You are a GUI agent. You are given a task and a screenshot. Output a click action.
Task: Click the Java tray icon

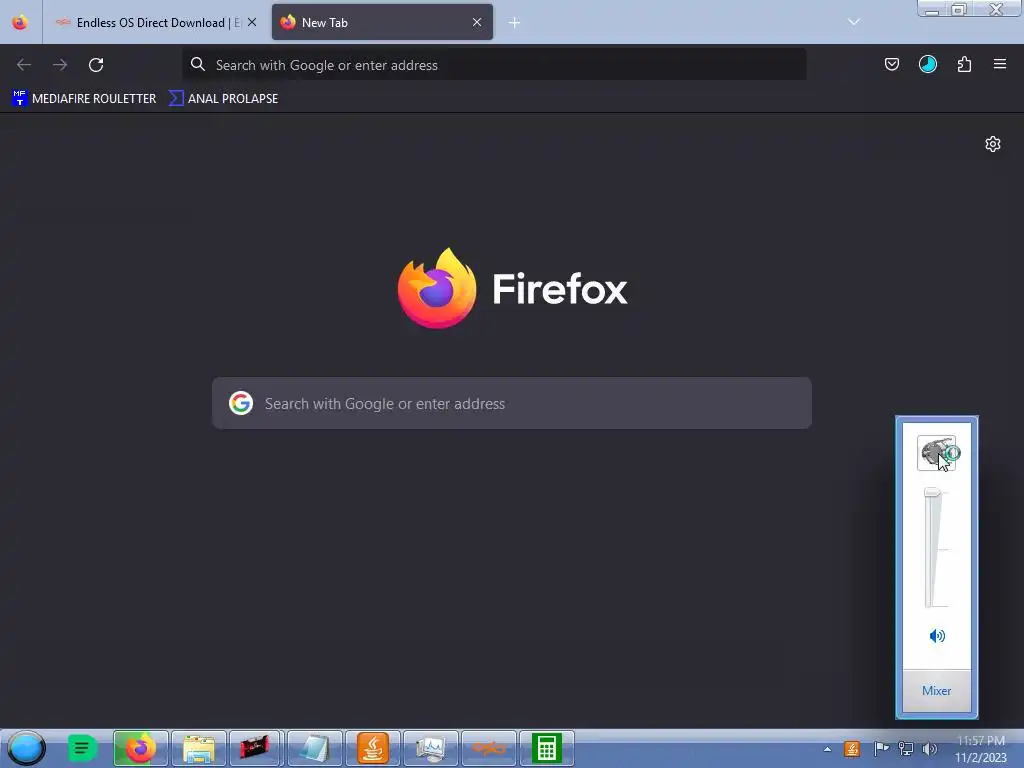[852, 749]
